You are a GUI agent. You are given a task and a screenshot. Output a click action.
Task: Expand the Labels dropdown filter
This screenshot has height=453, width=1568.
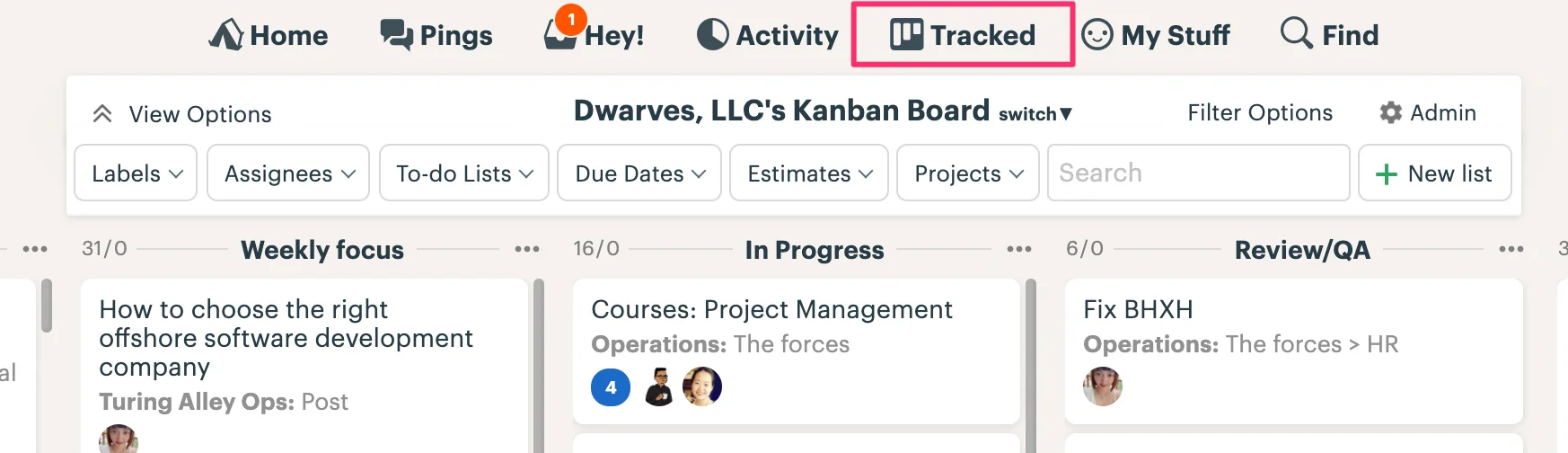[x=136, y=173]
